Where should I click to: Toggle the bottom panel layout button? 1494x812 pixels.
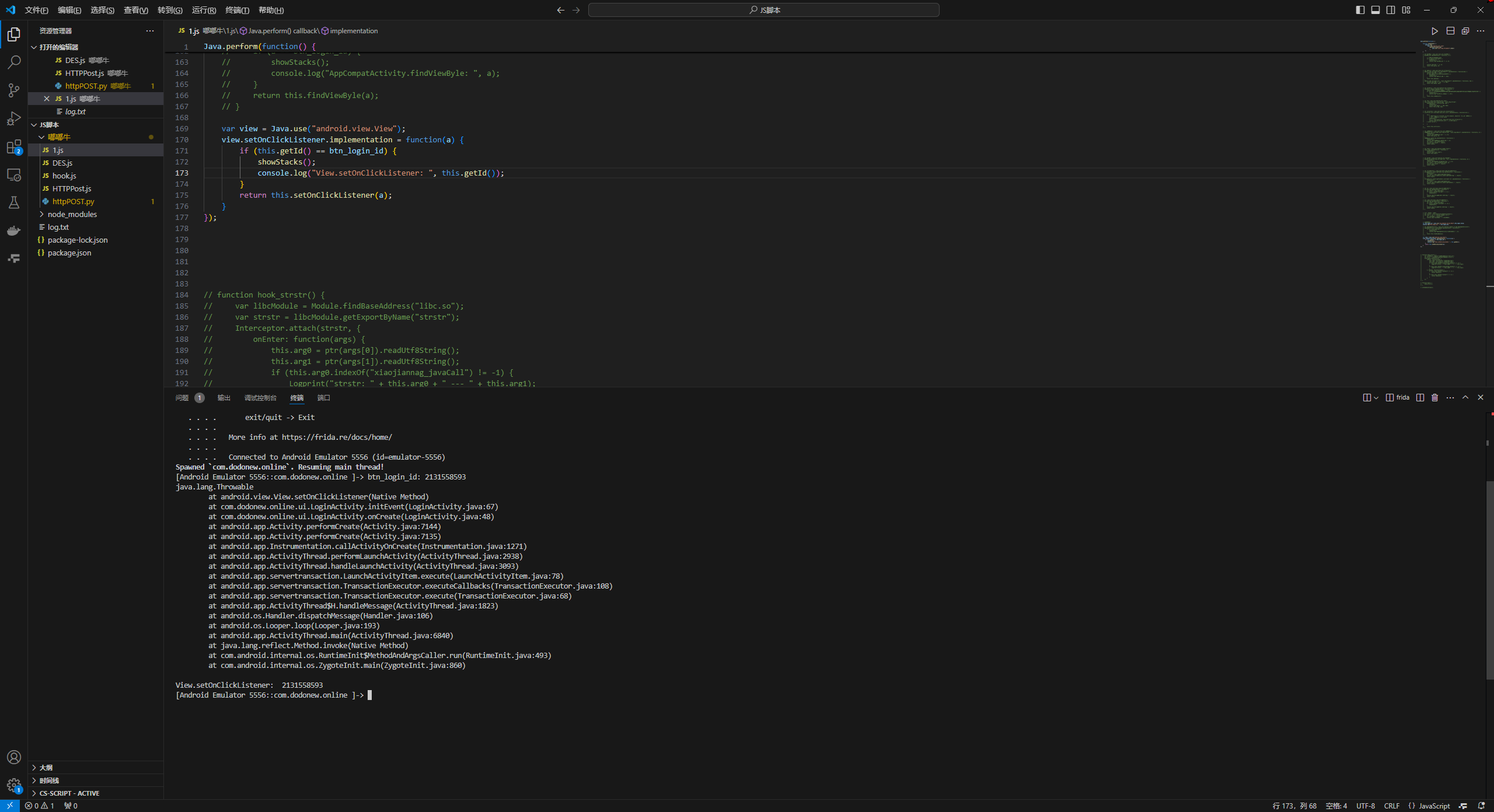(1376, 10)
